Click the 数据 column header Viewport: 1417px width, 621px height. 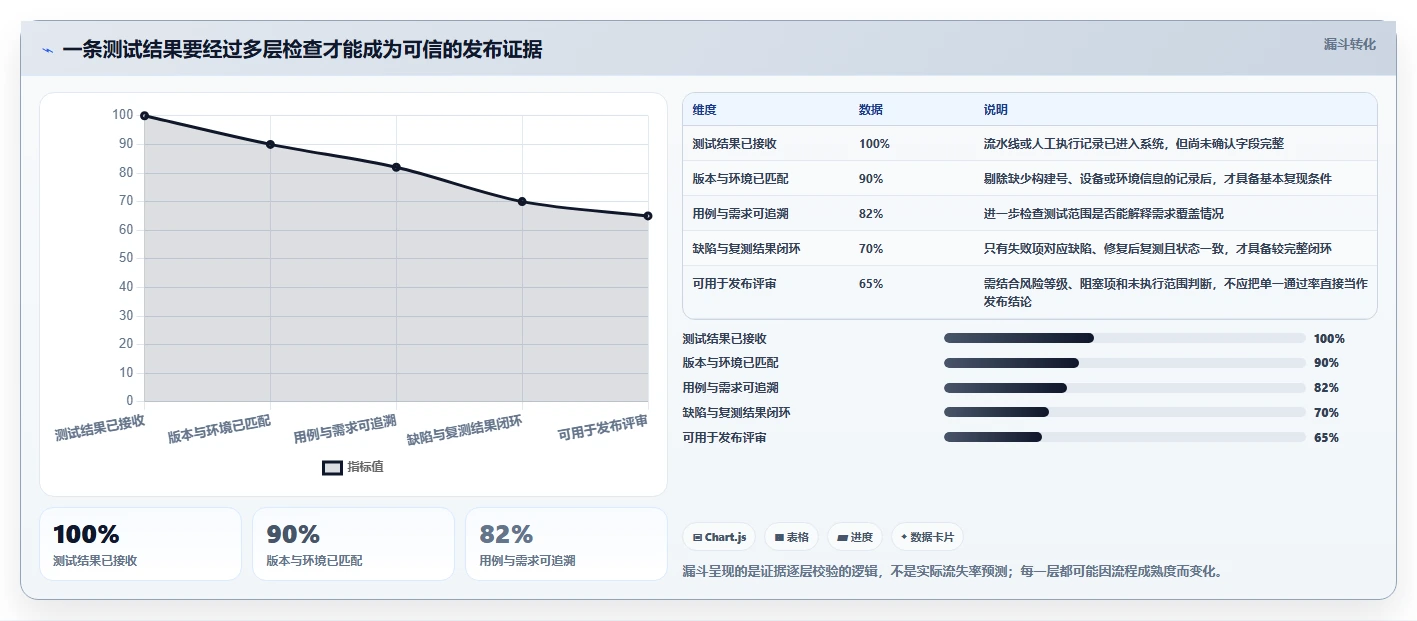(871, 110)
